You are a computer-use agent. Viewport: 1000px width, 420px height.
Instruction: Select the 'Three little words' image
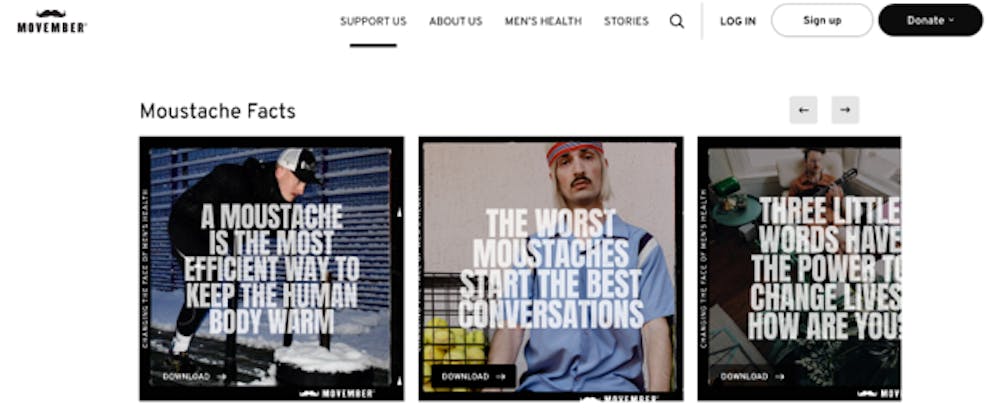tap(799, 268)
